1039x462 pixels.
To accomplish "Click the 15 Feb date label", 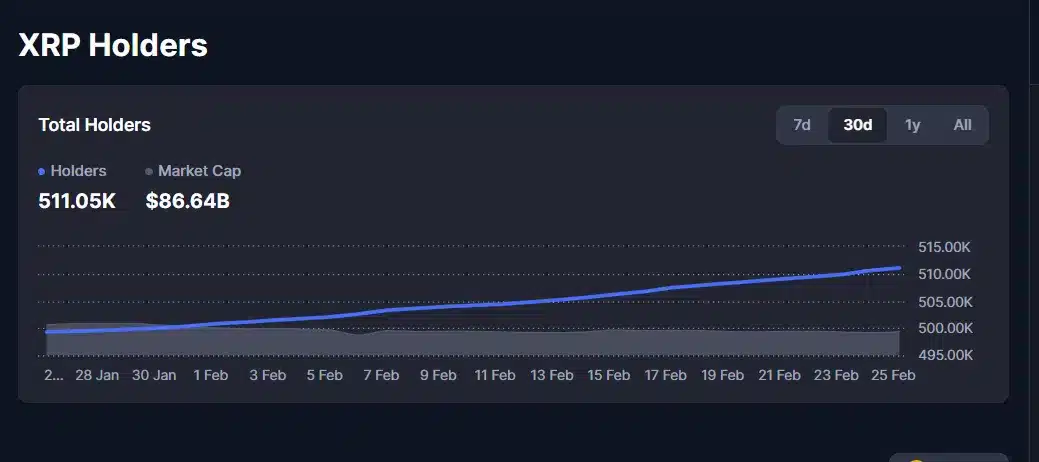I will click(609, 375).
